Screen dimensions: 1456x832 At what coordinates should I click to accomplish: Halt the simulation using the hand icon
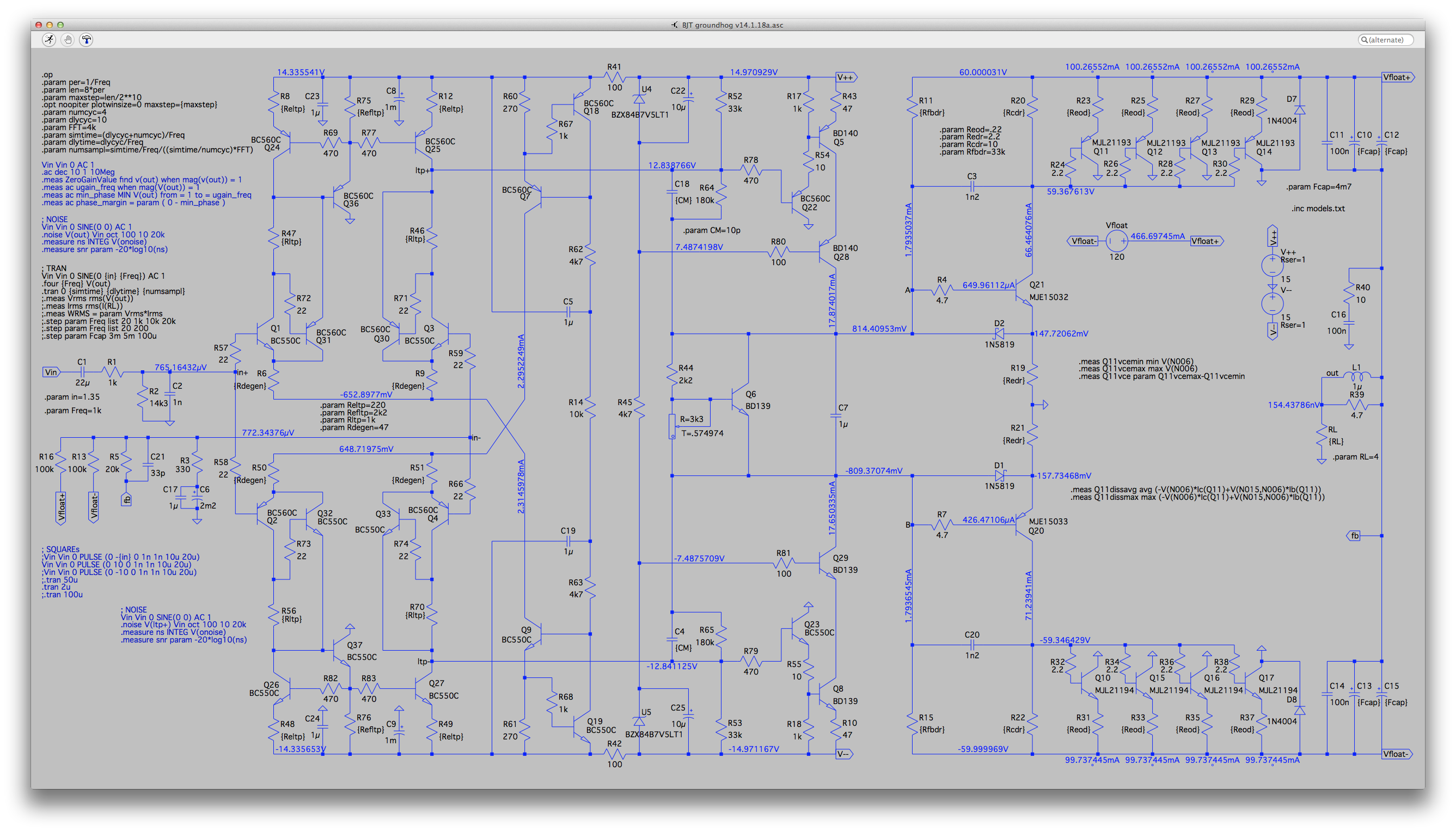coord(68,39)
